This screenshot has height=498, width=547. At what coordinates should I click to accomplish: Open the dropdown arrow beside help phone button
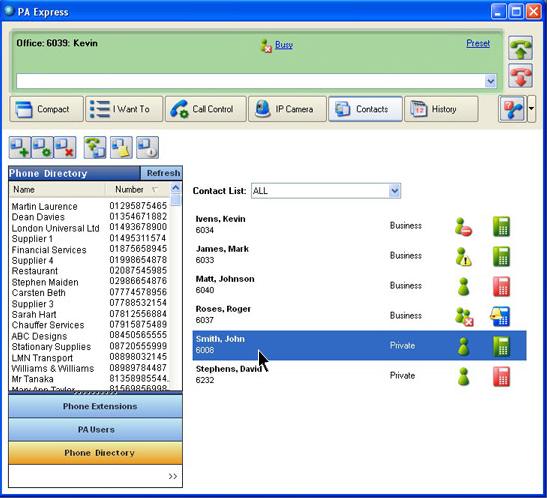[x=531, y=109]
